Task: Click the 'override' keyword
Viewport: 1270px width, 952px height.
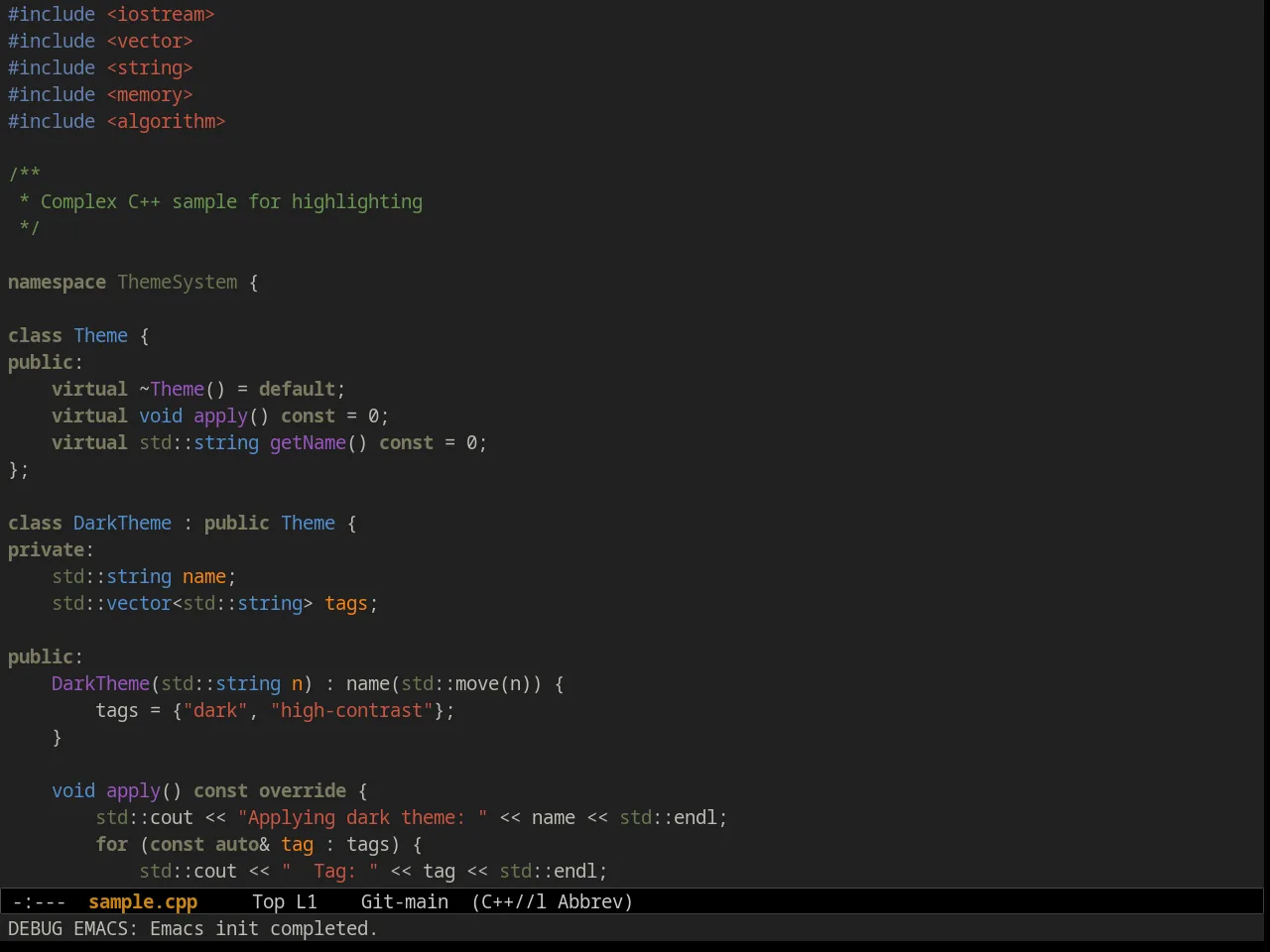Action: 303,790
